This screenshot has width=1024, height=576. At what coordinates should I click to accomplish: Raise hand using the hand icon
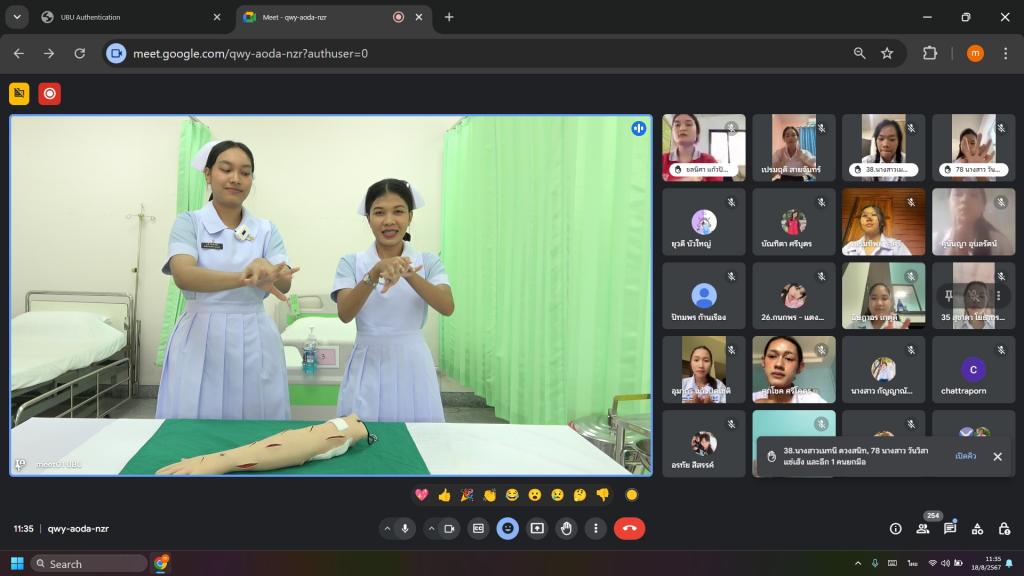click(x=566, y=528)
